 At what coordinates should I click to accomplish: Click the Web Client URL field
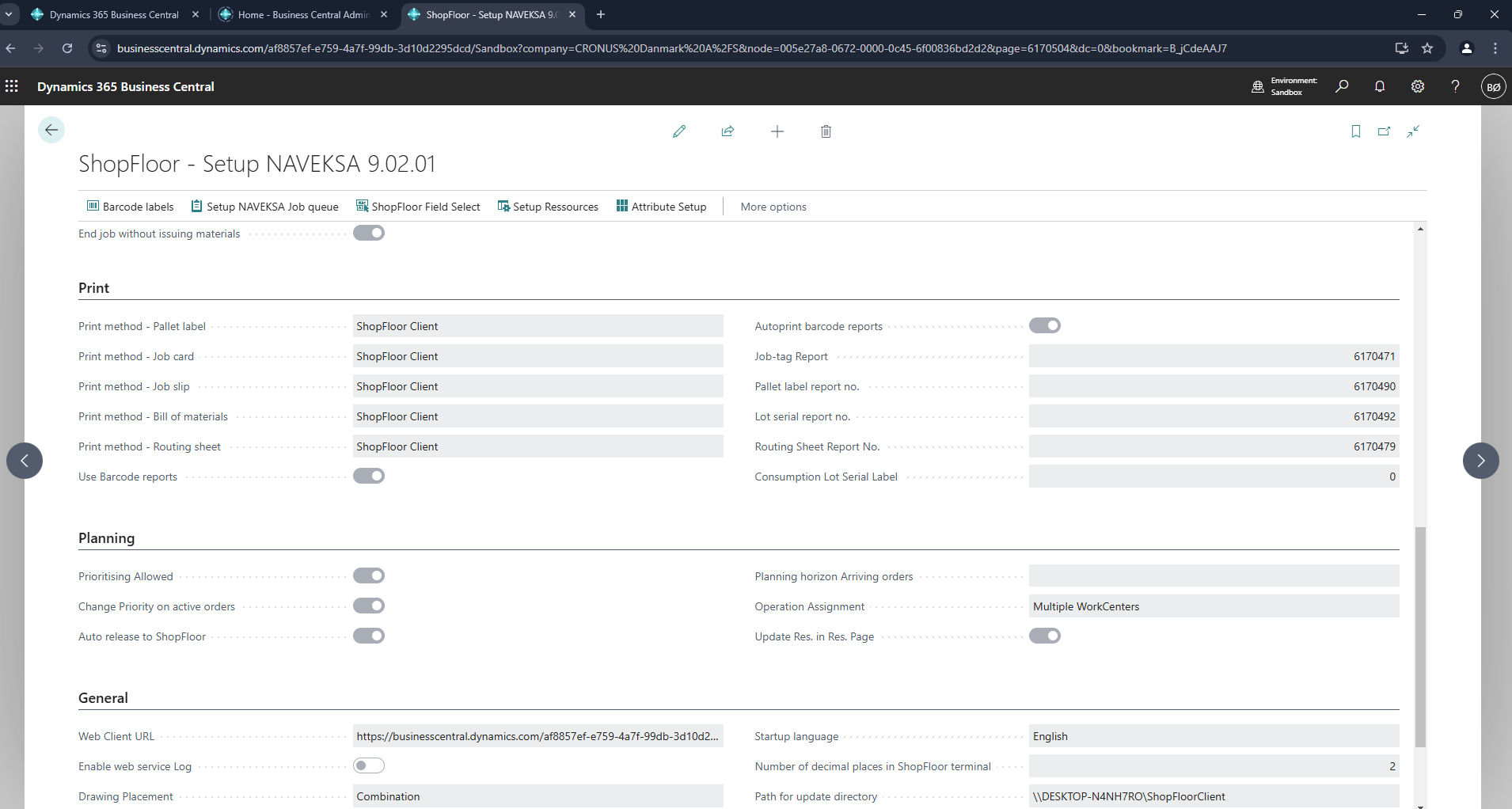[538, 736]
